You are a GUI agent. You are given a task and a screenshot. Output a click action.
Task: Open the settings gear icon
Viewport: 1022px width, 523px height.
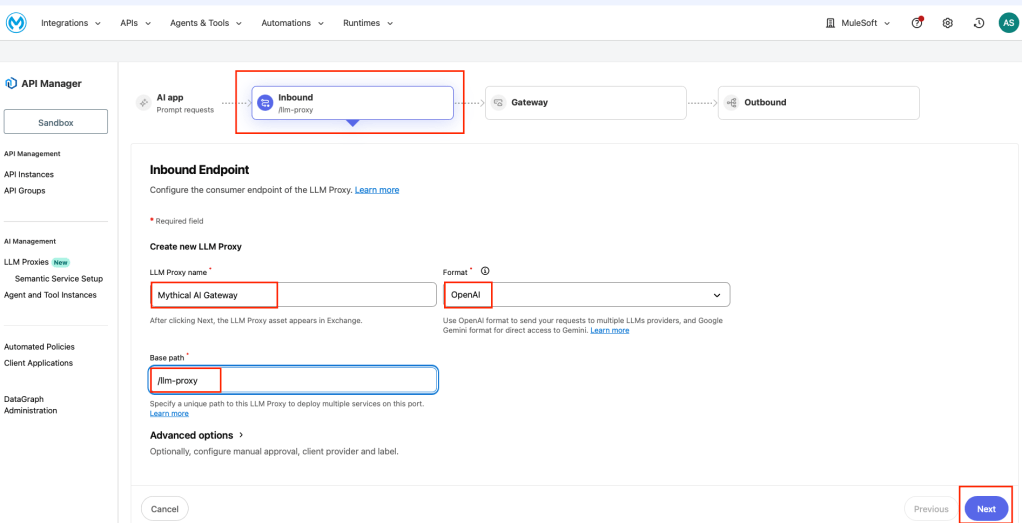(947, 23)
